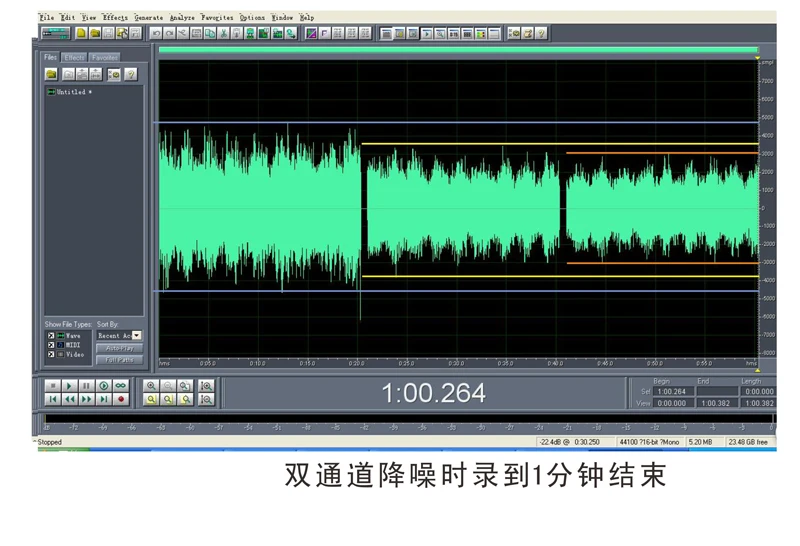Viewport: 800px width, 546px height.
Task: Click the scissors Cut toolbar icon
Action: [x=223, y=34]
